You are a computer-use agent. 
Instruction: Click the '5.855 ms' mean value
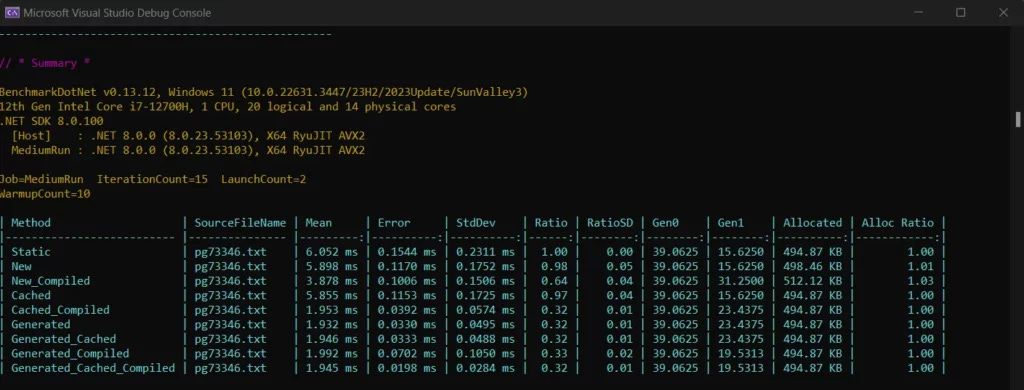(x=331, y=295)
